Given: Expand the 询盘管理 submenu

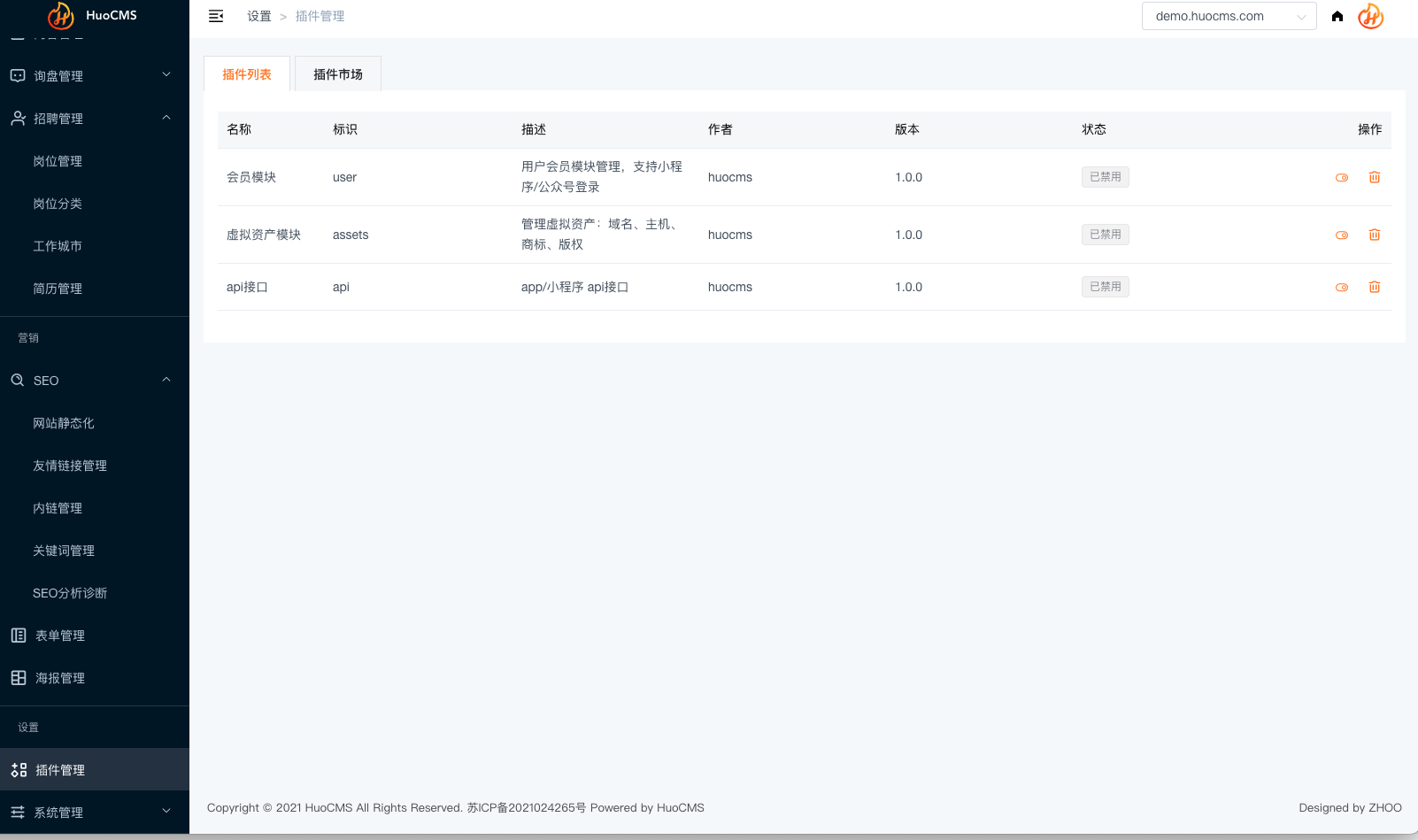Looking at the screenshot, I should click(166, 75).
